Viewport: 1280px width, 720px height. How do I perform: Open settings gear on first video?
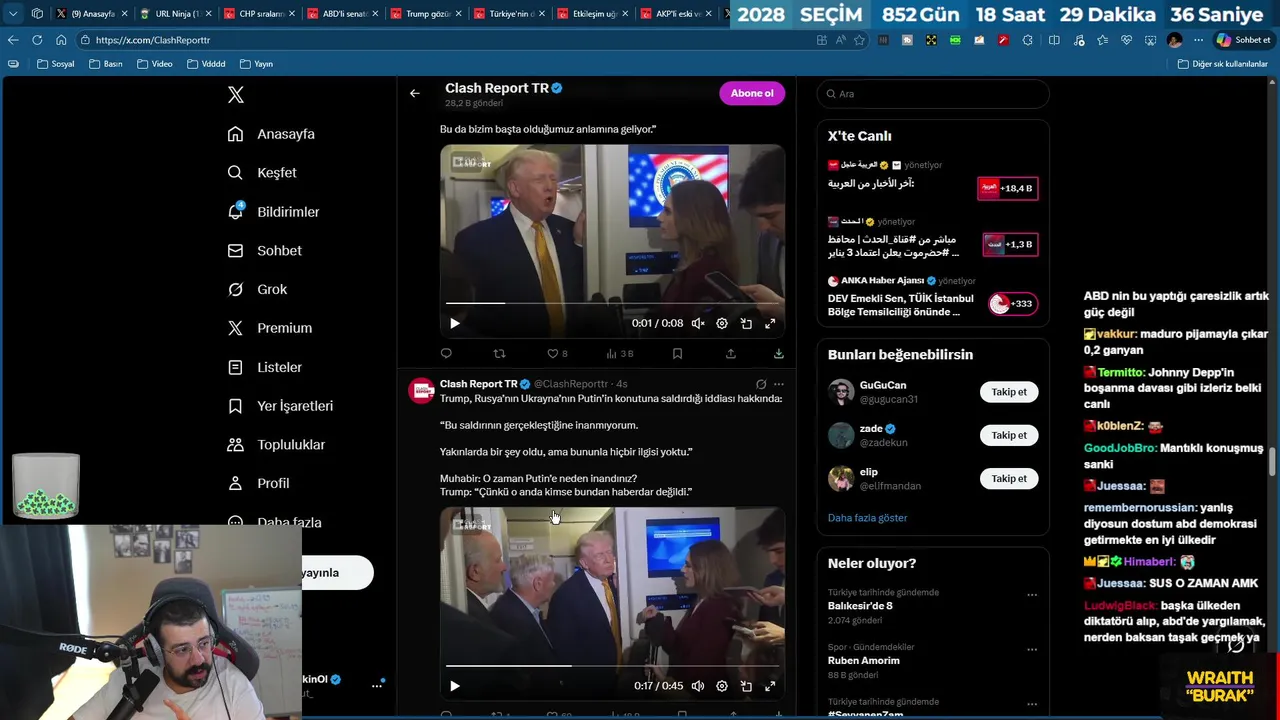[x=722, y=323]
